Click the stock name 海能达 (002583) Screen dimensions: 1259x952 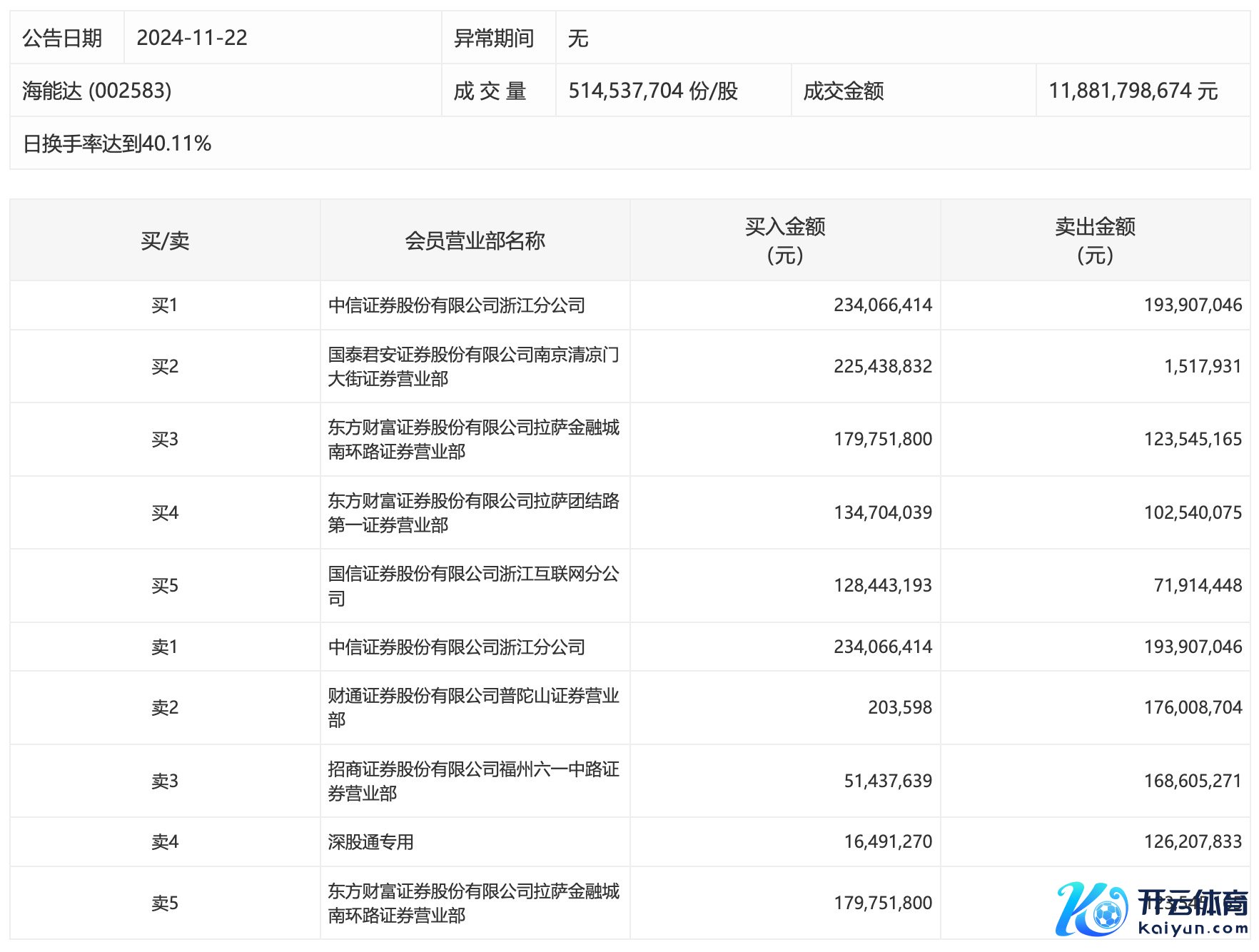coord(97,91)
